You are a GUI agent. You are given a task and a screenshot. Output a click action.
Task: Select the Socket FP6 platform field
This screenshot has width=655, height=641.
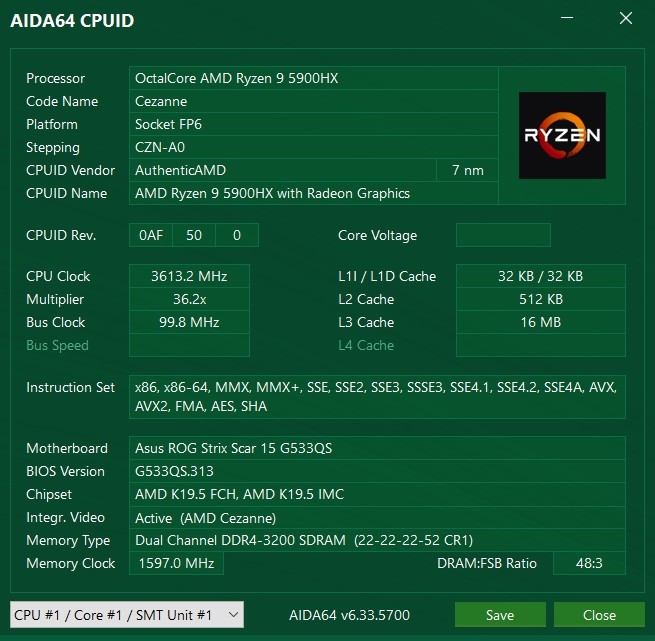[x=314, y=124]
